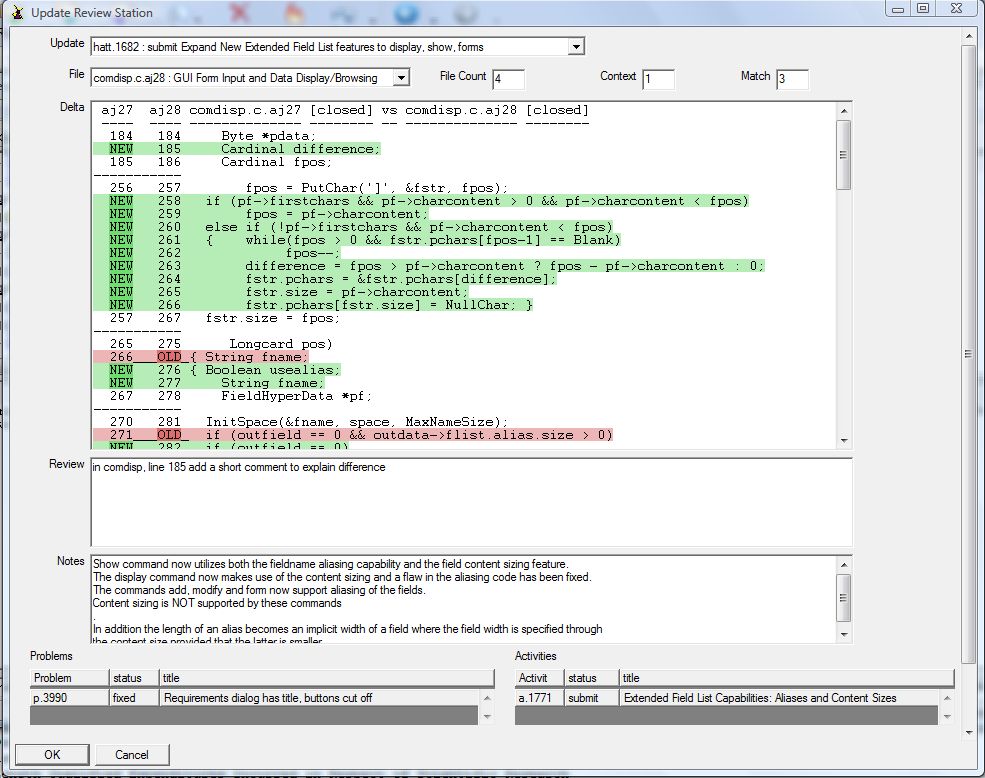Click the main window scroll-up arrow
This screenshot has height=778, width=985.
tap(968, 37)
